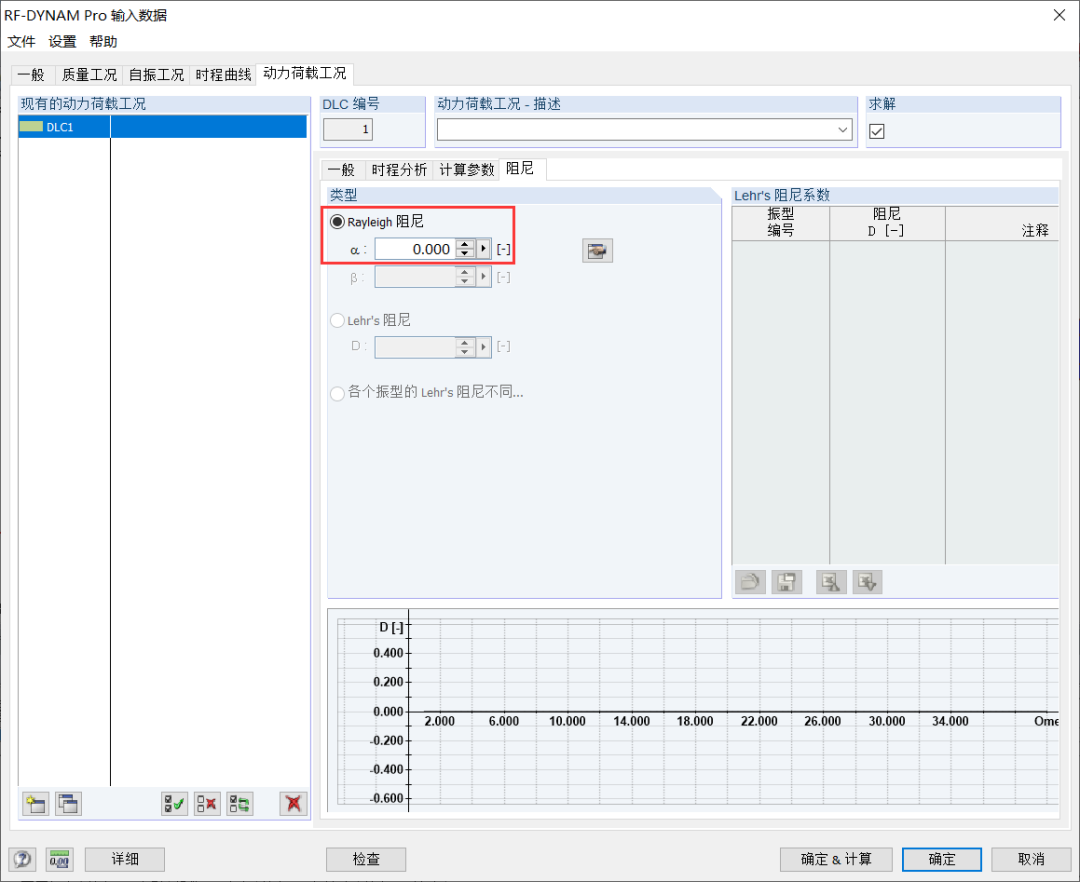Toggle the 求解 checkbox
The height and width of the screenshot is (882, 1080).
pos(877,131)
